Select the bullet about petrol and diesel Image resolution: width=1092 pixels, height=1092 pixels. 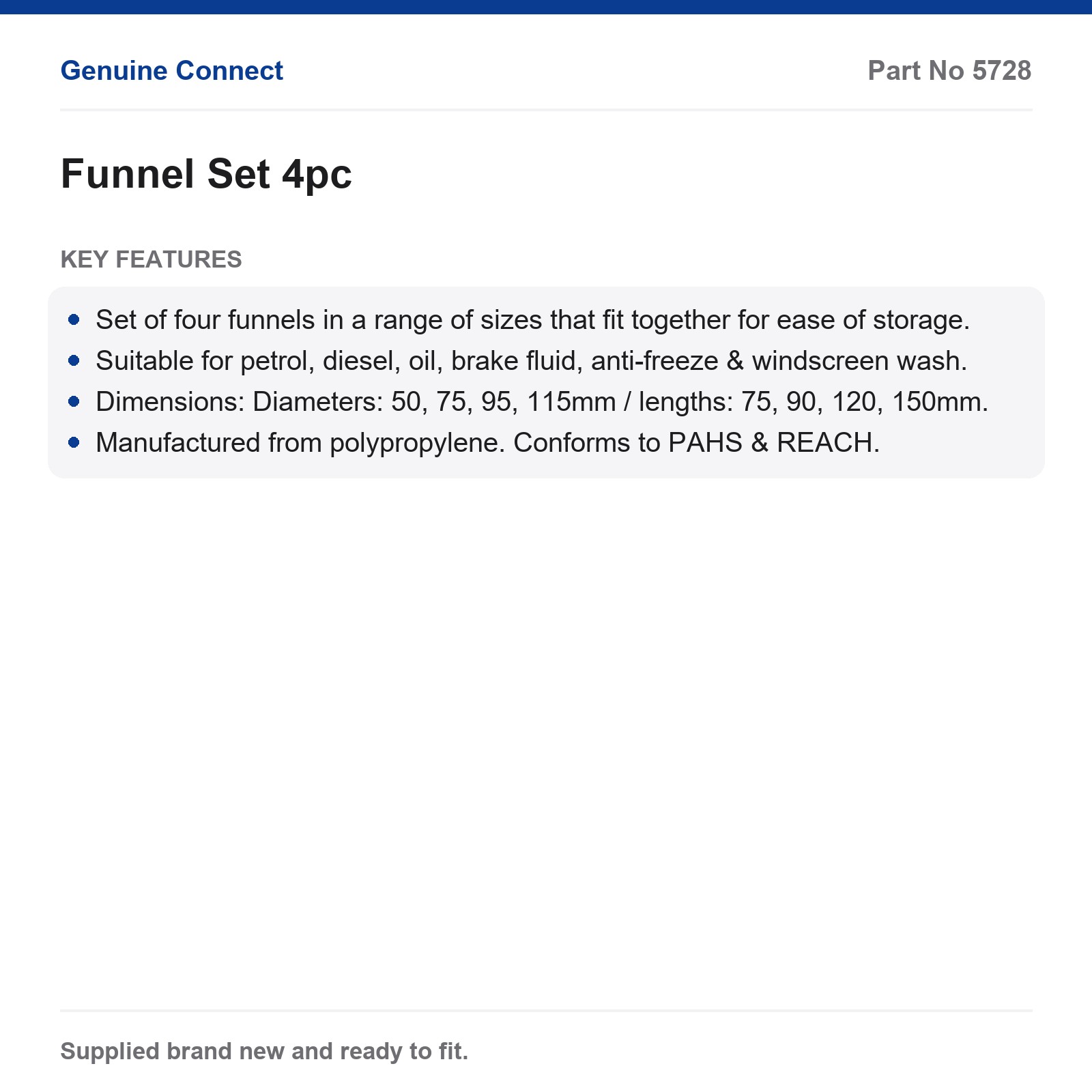coord(531,360)
